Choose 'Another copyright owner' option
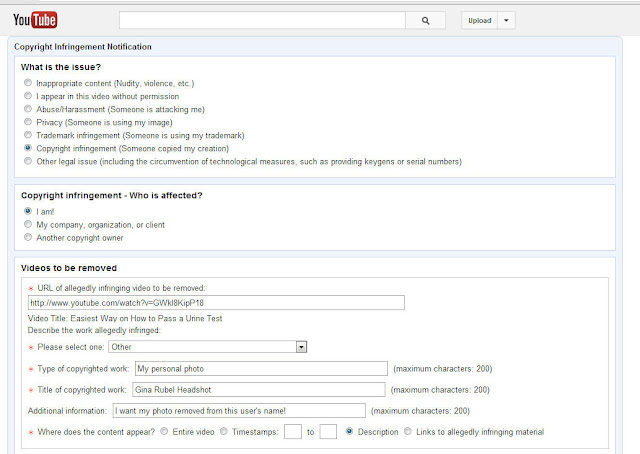This screenshot has height=454, width=640. pyautogui.click(x=28, y=237)
